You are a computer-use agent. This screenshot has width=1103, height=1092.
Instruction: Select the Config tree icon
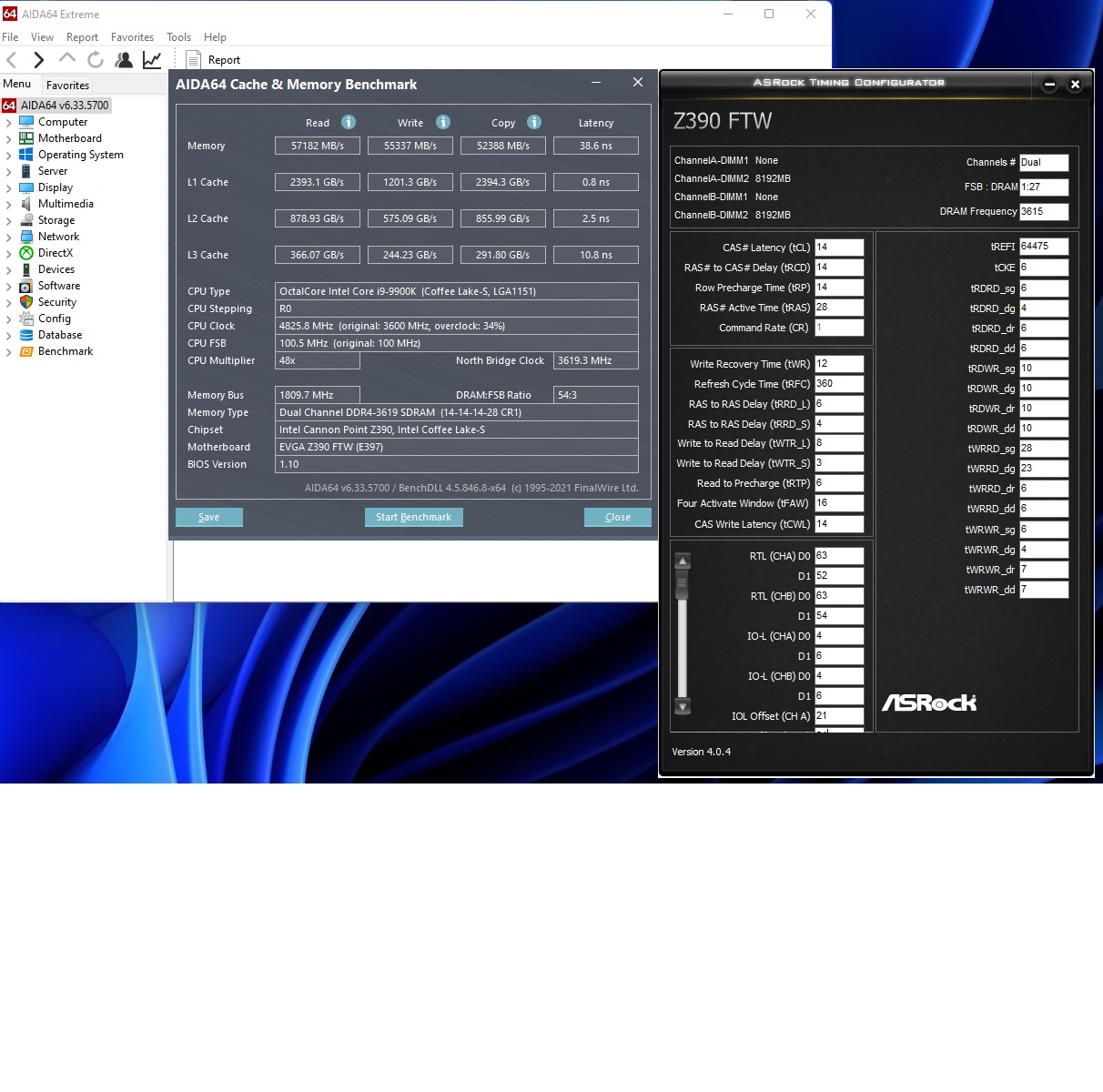tap(26, 318)
